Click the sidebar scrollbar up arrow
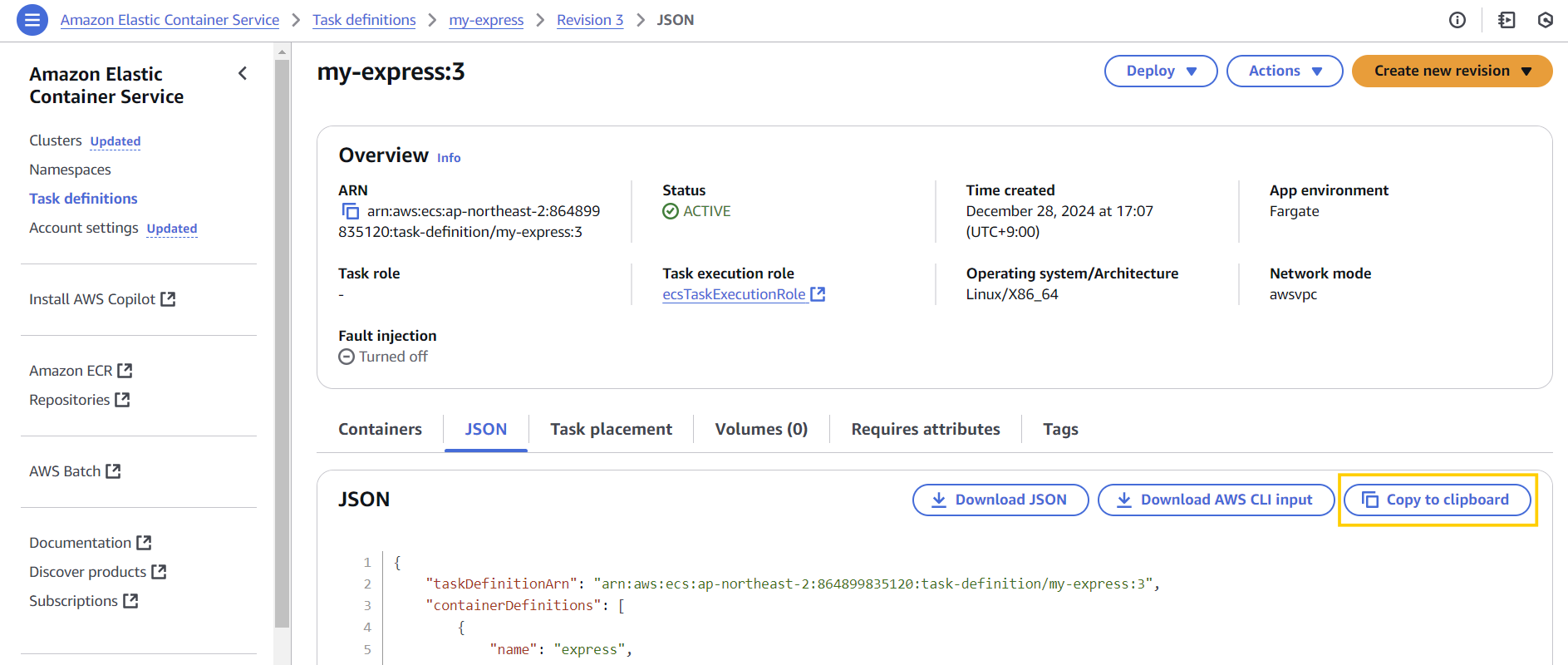This screenshot has height=665, width=1568. pos(282,52)
